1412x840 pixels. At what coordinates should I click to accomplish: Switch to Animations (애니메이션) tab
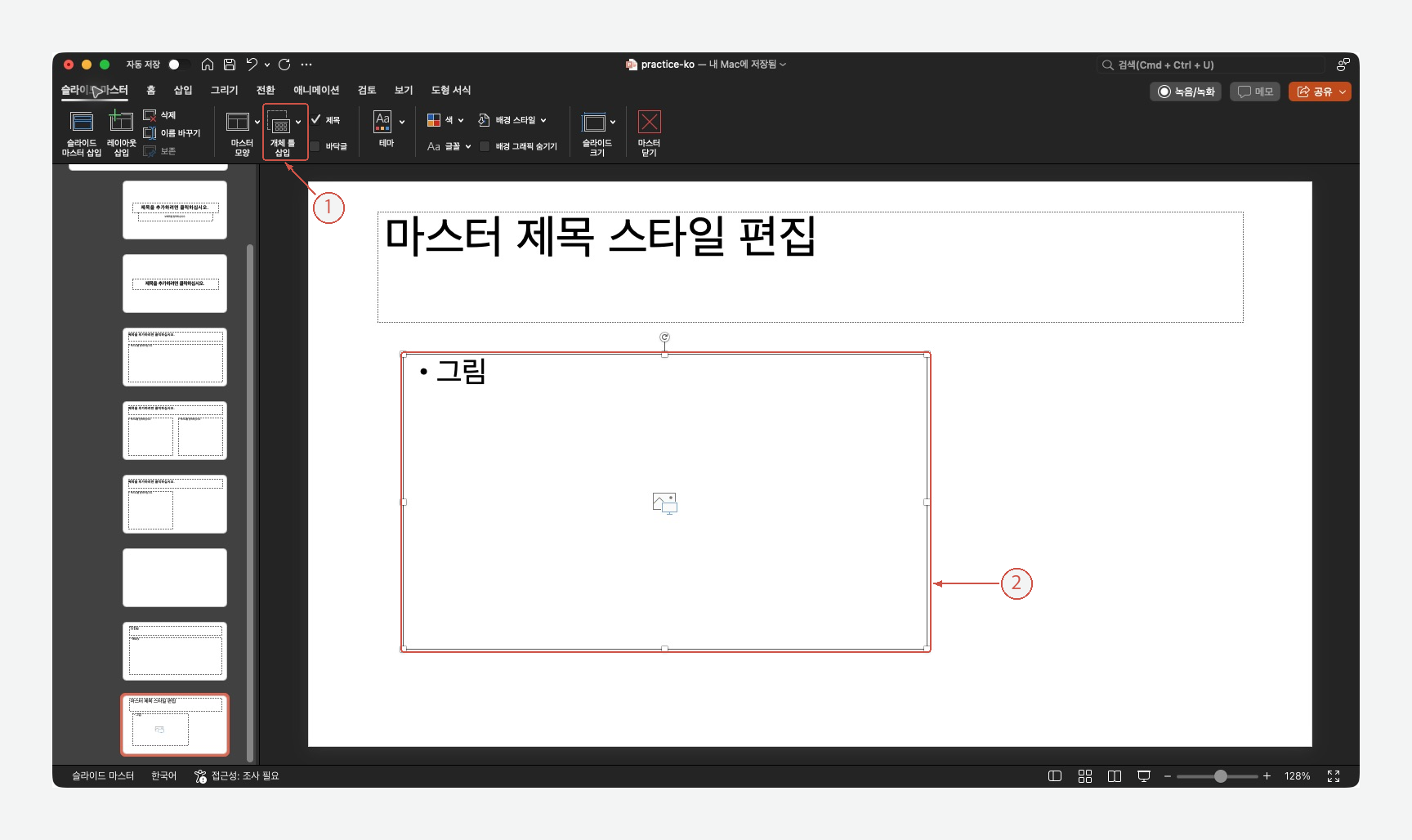click(316, 90)
